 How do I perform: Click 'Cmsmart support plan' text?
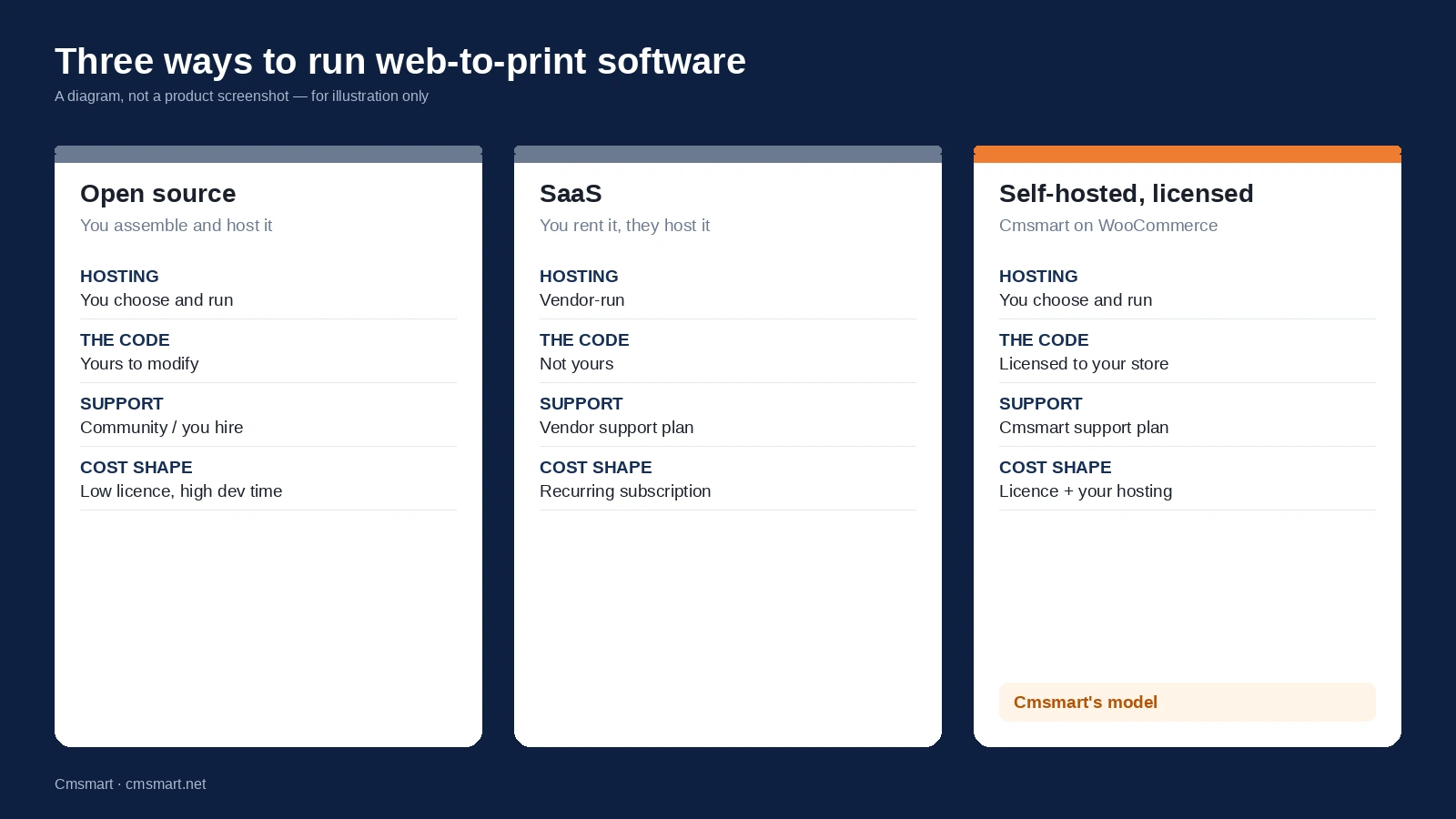pos(1084,428)
